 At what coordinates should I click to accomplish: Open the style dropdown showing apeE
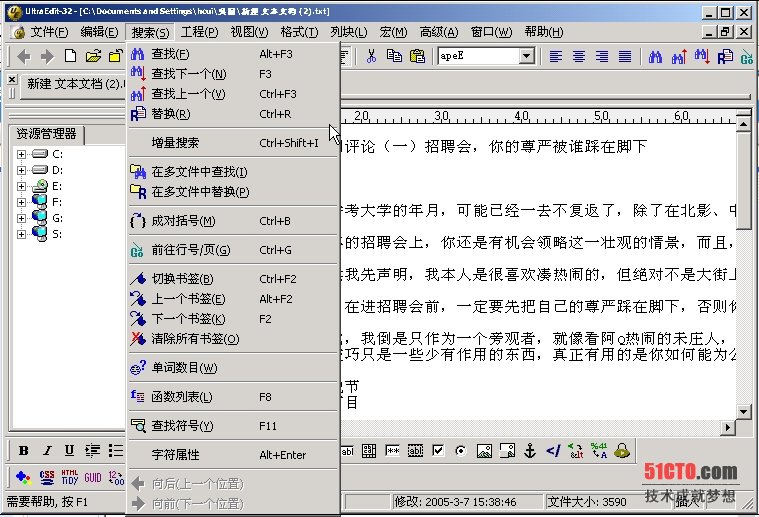[x=527, y=56]
